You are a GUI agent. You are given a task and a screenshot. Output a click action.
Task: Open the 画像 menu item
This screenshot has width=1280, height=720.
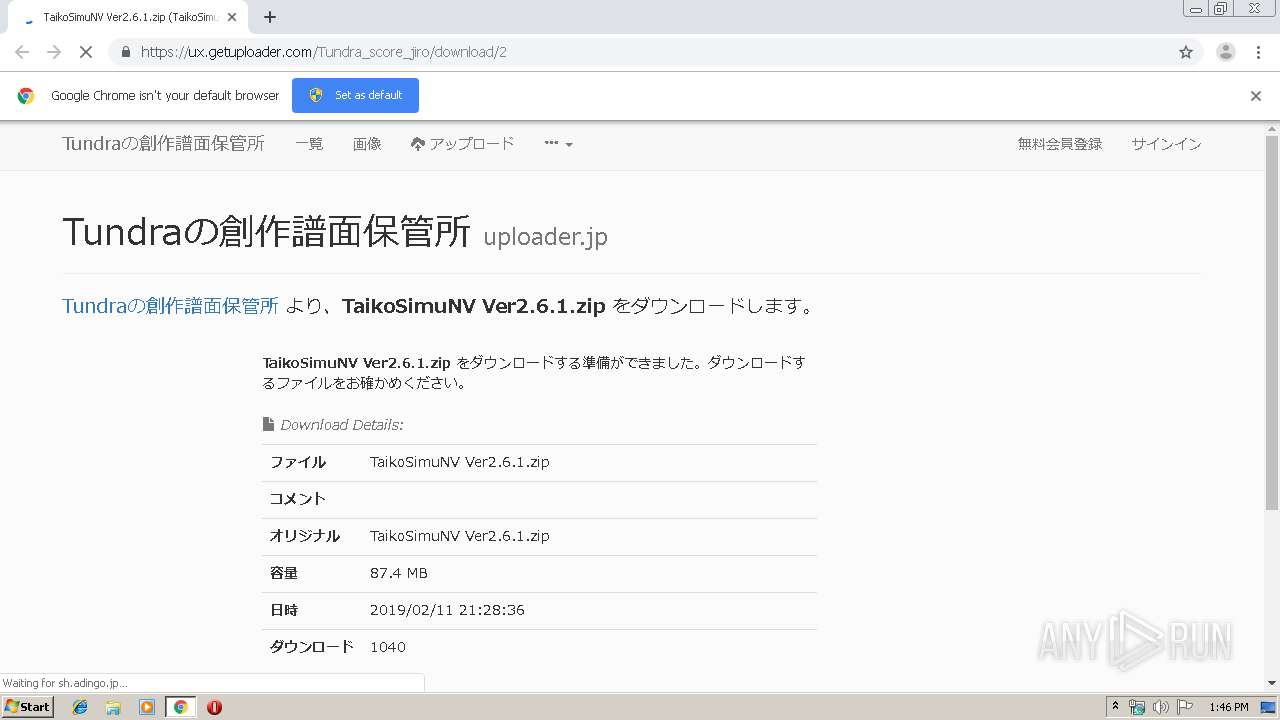coord(367,144)
